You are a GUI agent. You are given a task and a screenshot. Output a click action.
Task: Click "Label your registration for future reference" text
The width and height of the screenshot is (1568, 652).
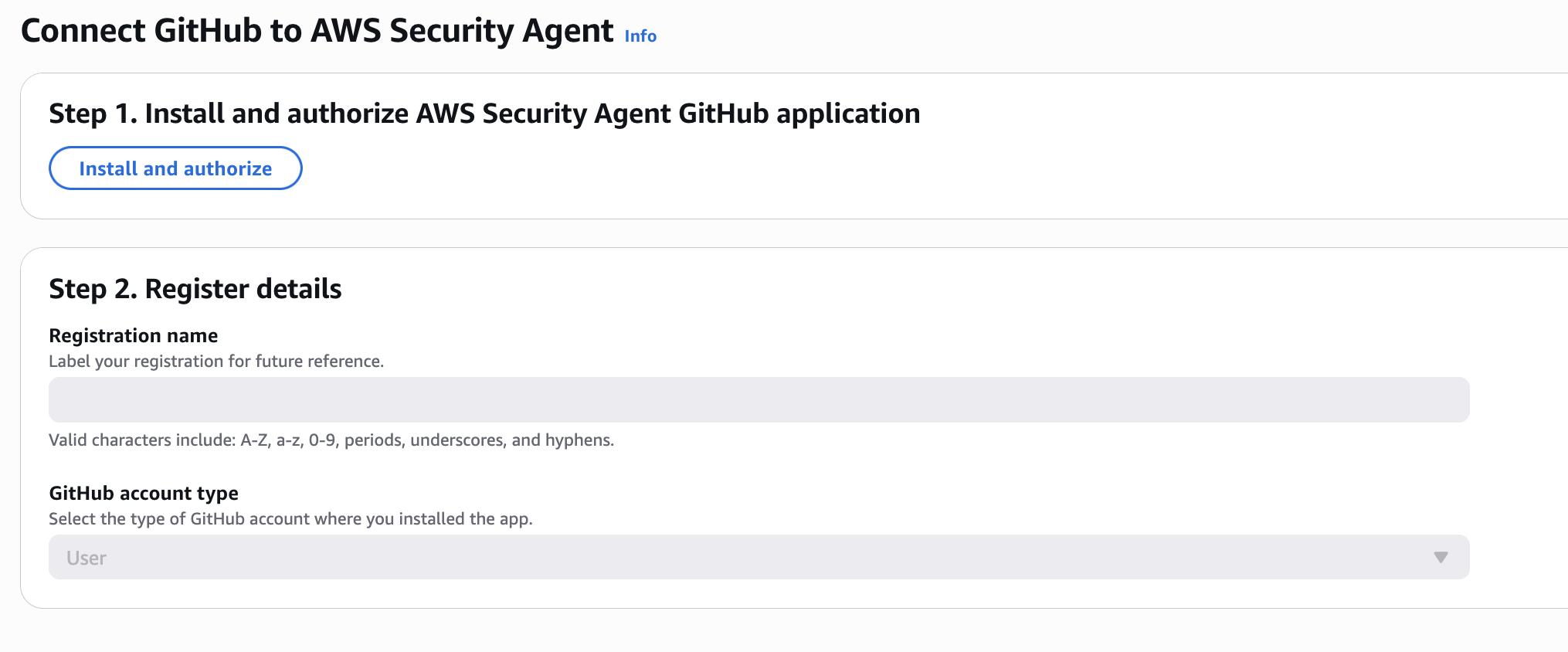click(216, 362)
